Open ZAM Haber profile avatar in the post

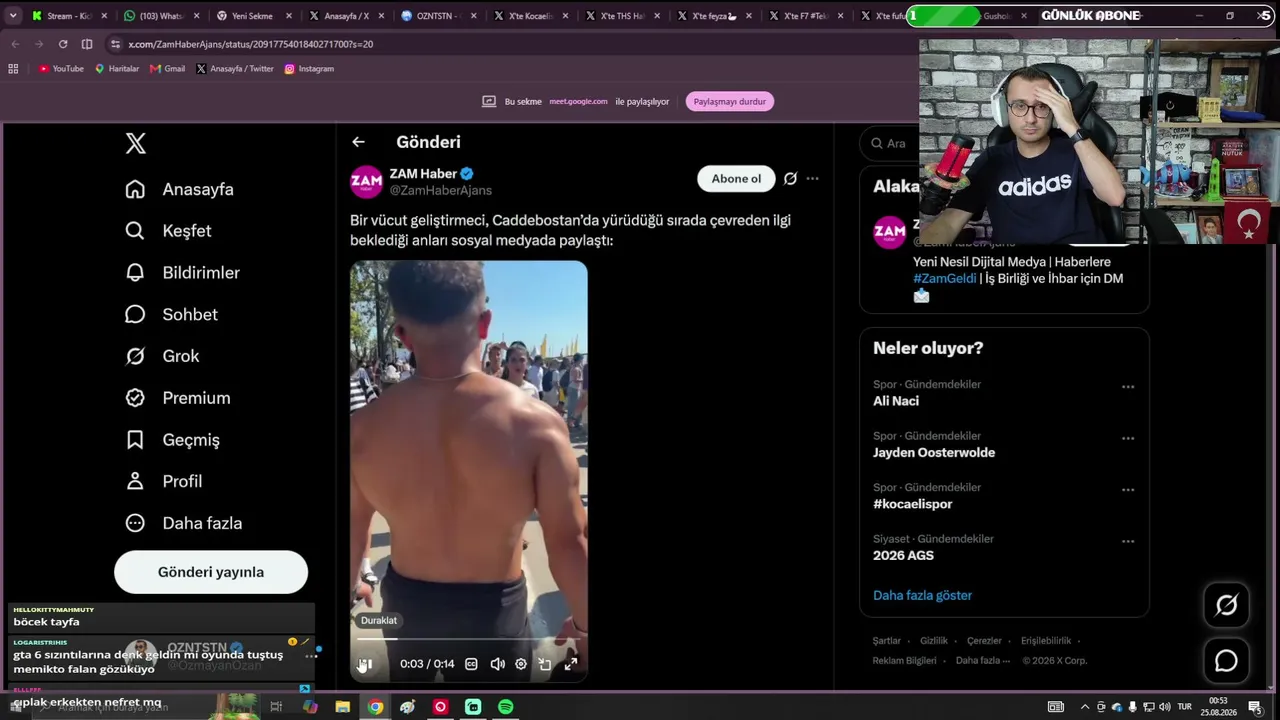click(366, 182)
